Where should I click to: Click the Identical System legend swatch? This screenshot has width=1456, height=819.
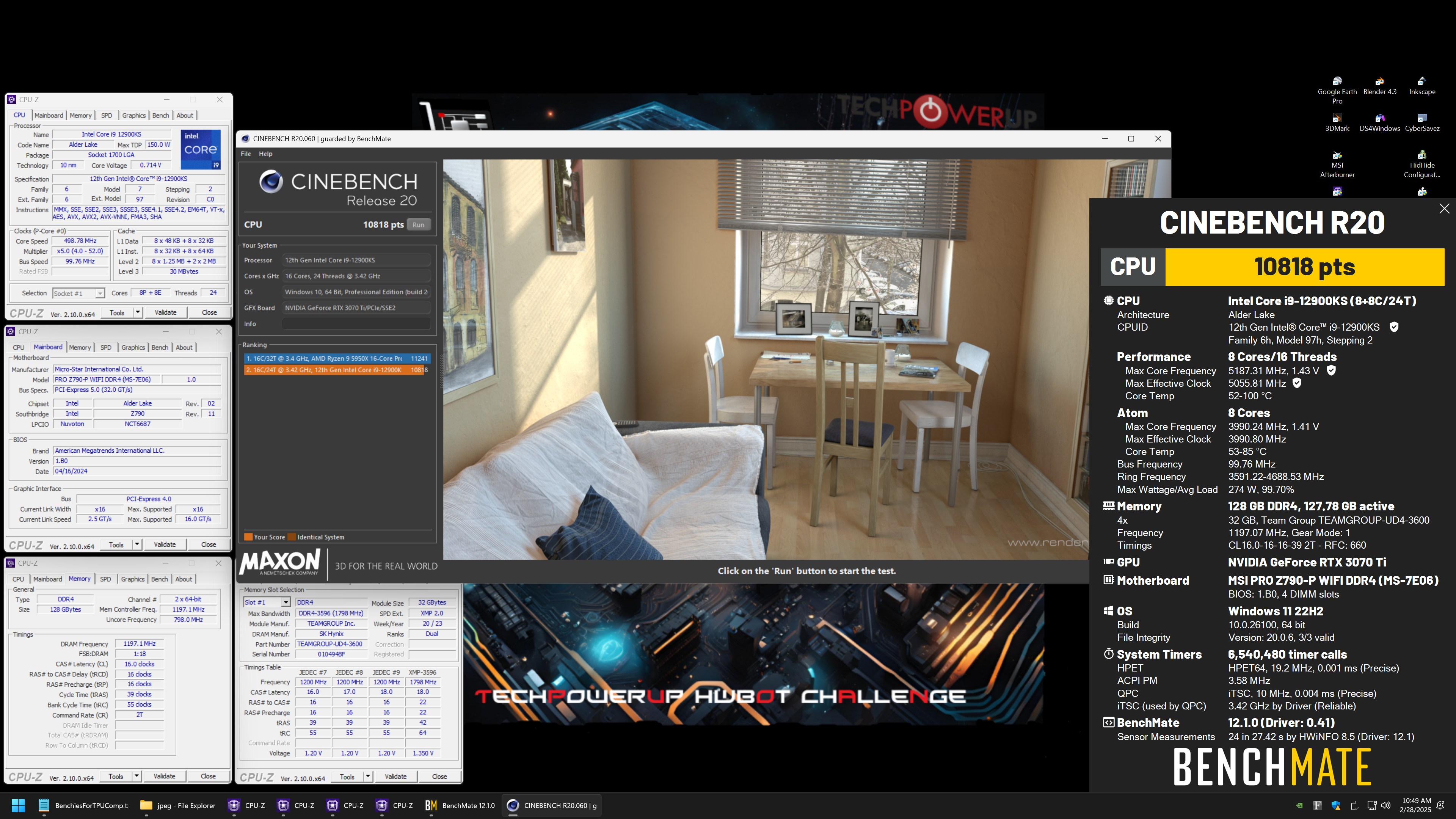pyautogui.click(x=292, y=537)
